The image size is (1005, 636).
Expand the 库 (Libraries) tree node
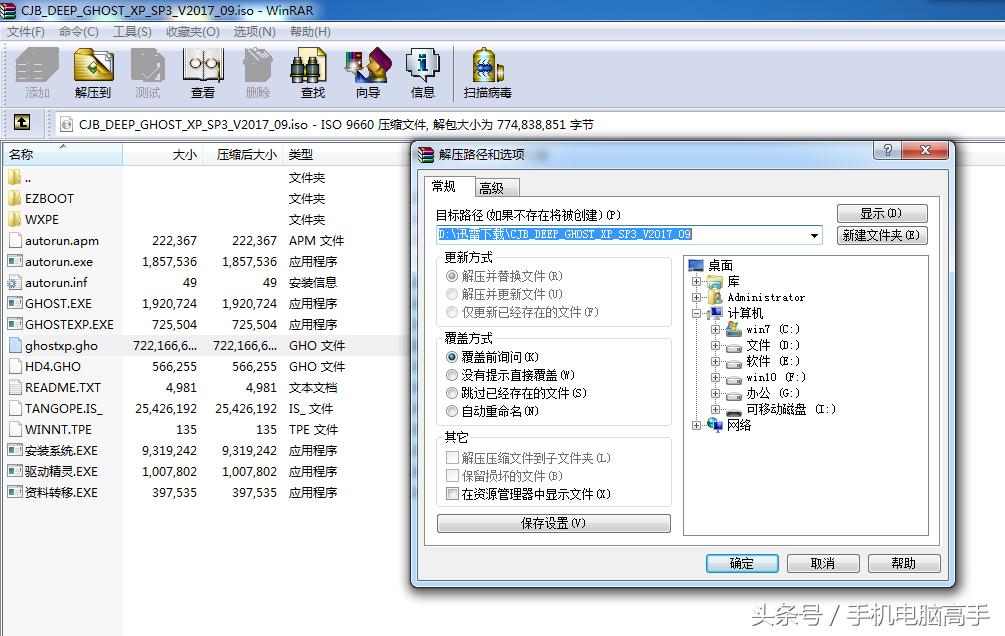[x=697, y=281]
